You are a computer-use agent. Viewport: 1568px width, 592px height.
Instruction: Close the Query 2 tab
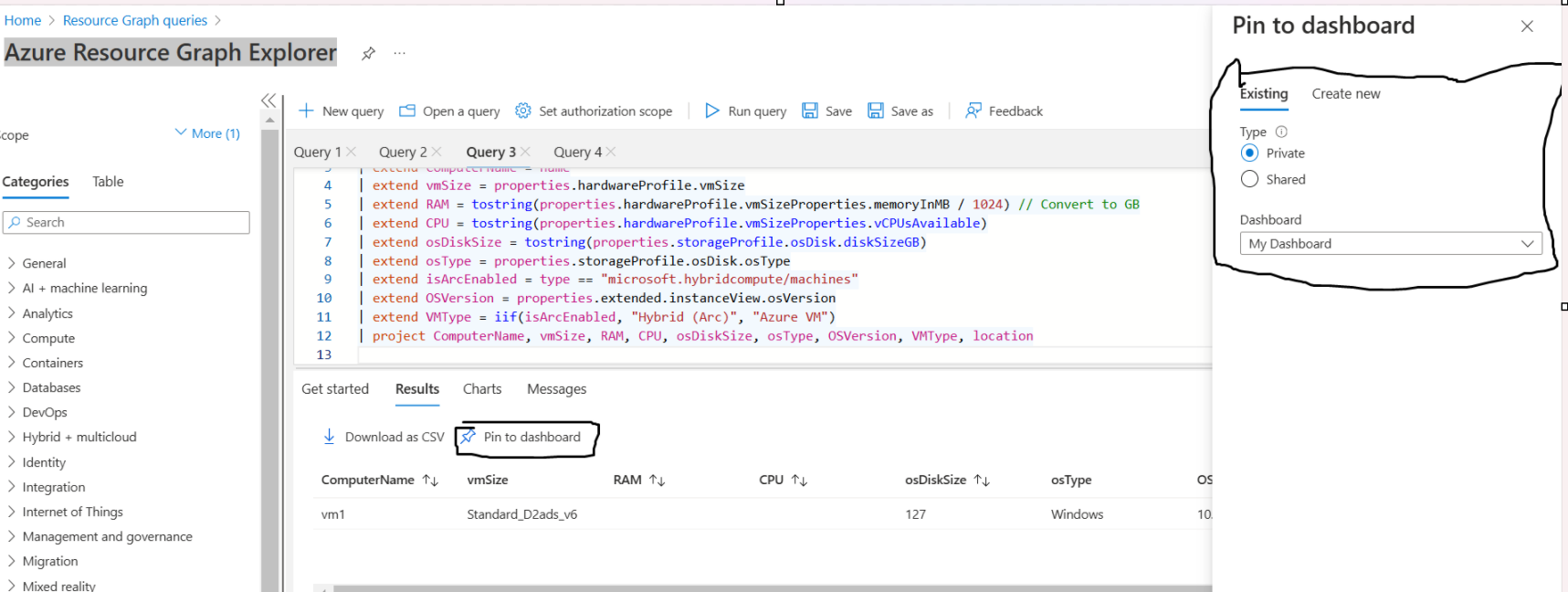point(437,152)
